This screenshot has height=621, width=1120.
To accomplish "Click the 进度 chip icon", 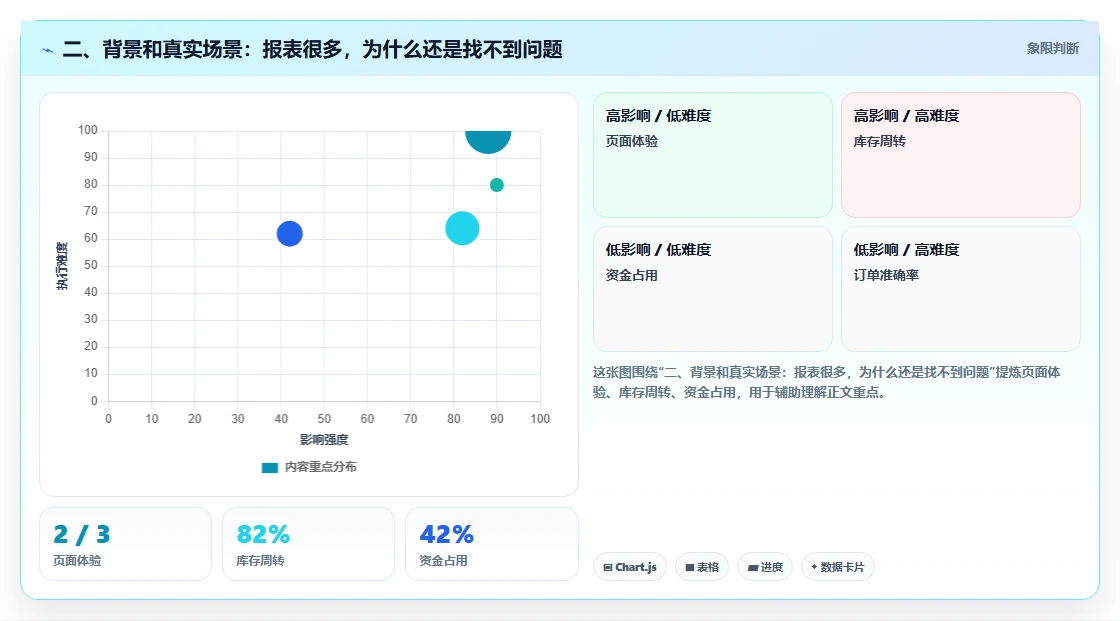I will [753, 567].
